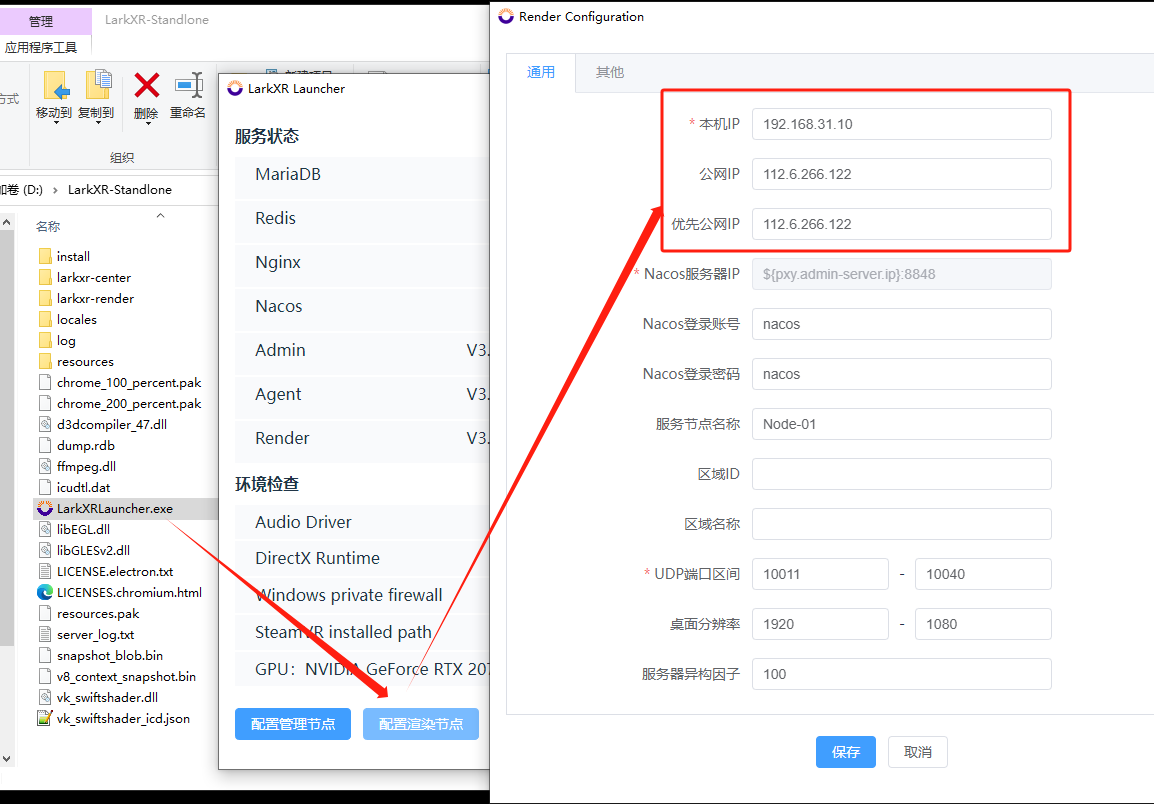Select the LarkXRLauncher.exe file icon
This screenshot has width=1154, height=804.
[45, 508]
